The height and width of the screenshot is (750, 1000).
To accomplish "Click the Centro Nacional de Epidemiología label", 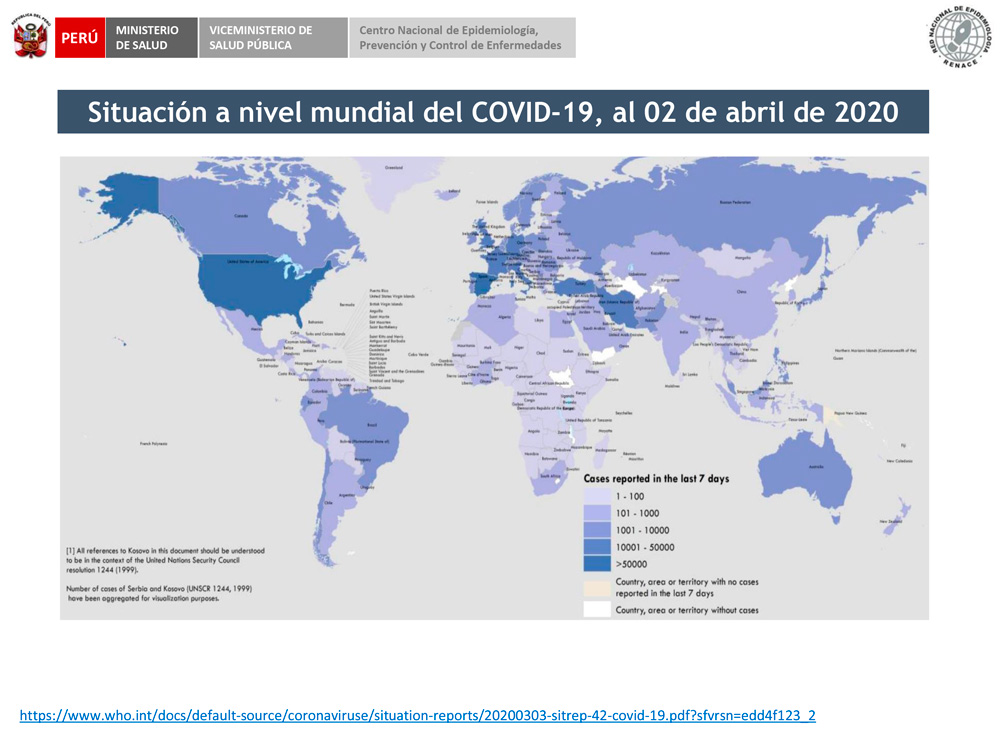I will [x=462, y=38].
